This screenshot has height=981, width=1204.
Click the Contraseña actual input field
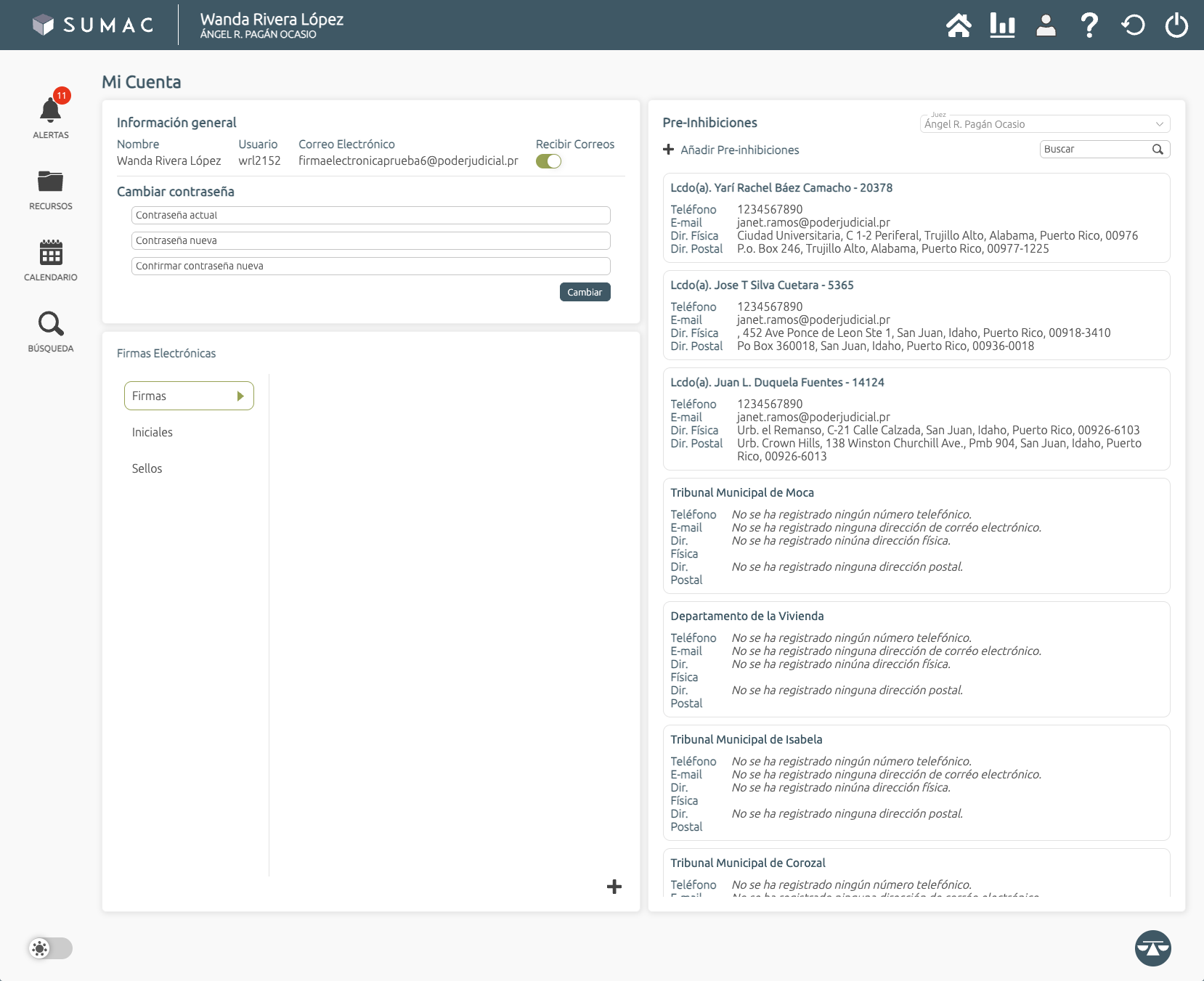point(370,215)
